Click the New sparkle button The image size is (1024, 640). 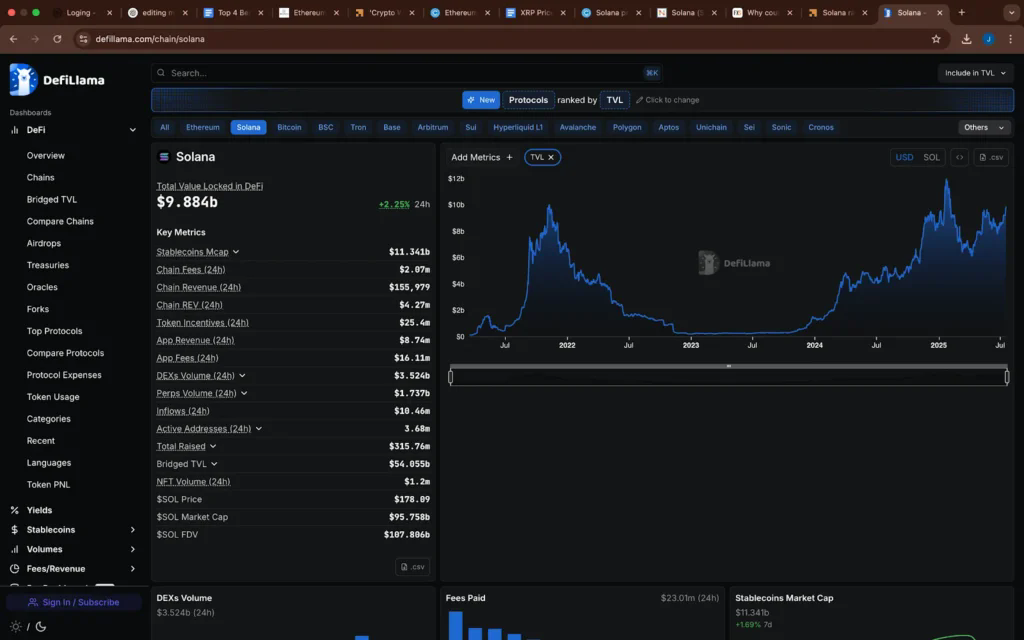481,100
